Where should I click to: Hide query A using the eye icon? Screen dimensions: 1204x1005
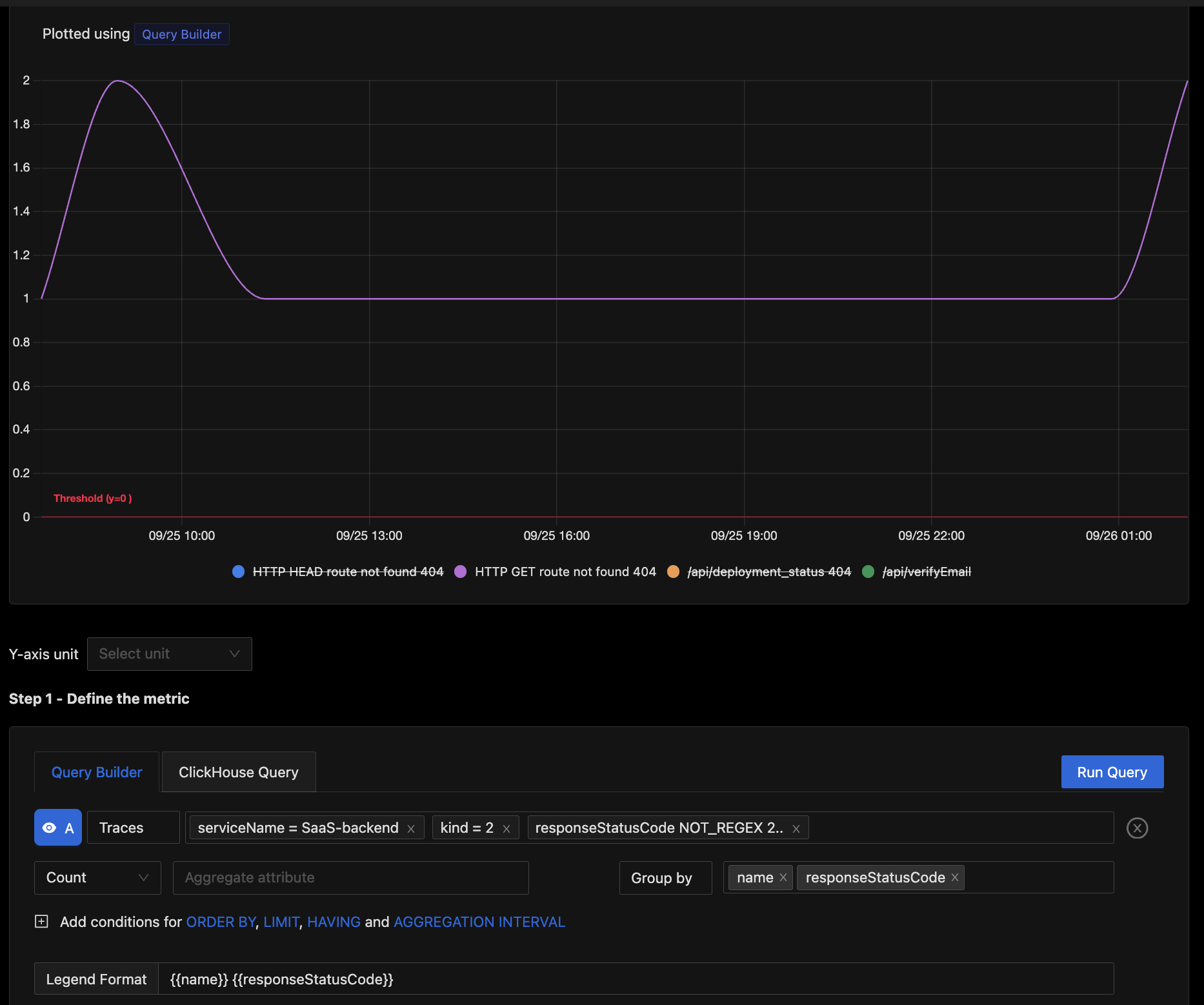click(48, 828)
